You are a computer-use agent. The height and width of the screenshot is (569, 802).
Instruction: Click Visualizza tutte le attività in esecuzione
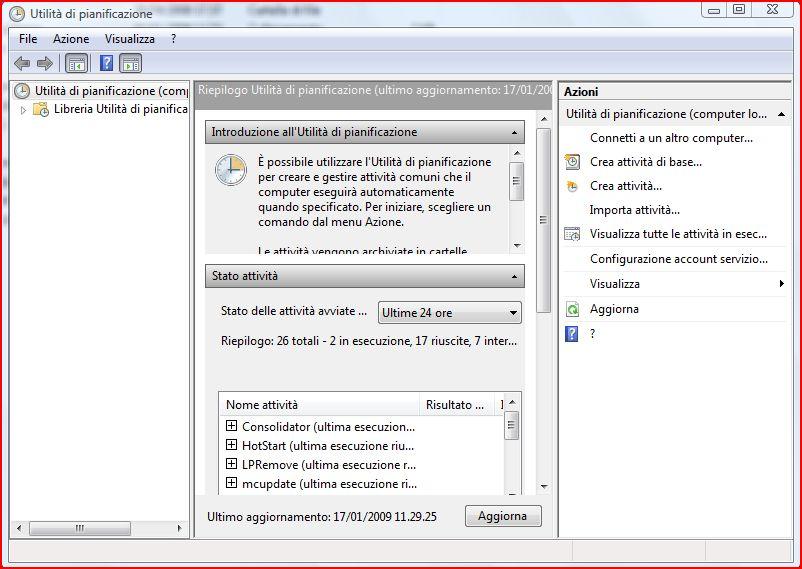pos(678,234)
